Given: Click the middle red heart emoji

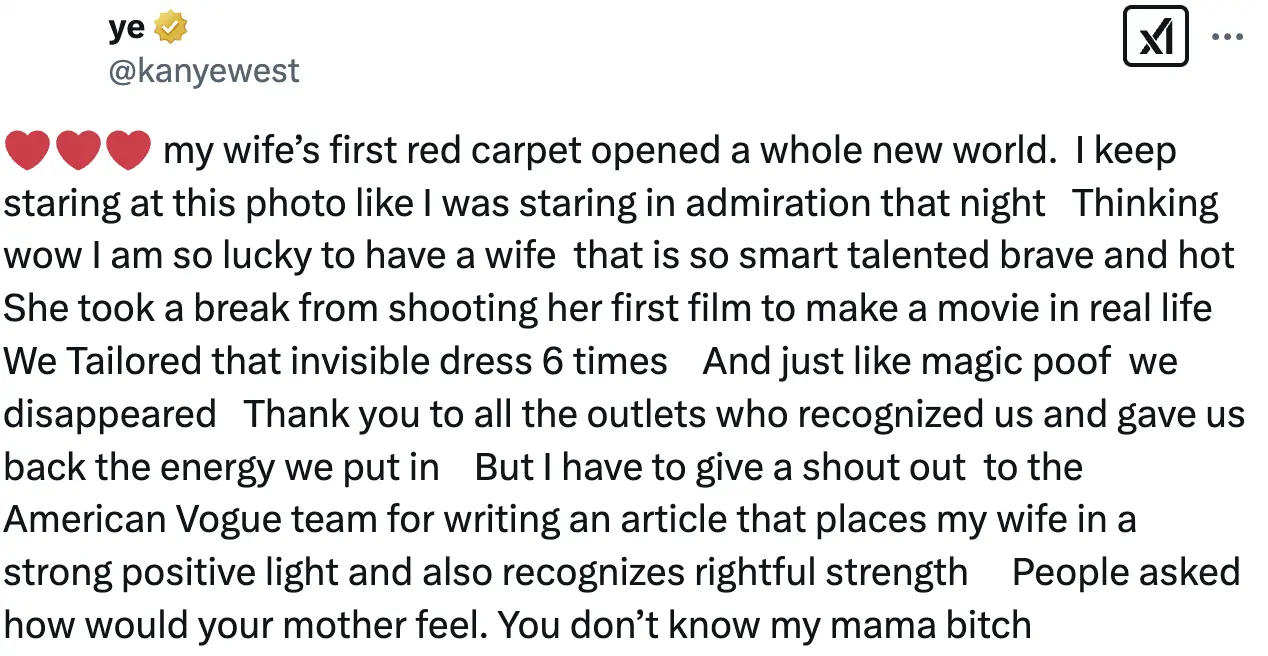Looking at the screenshot, I should (78, 149).
